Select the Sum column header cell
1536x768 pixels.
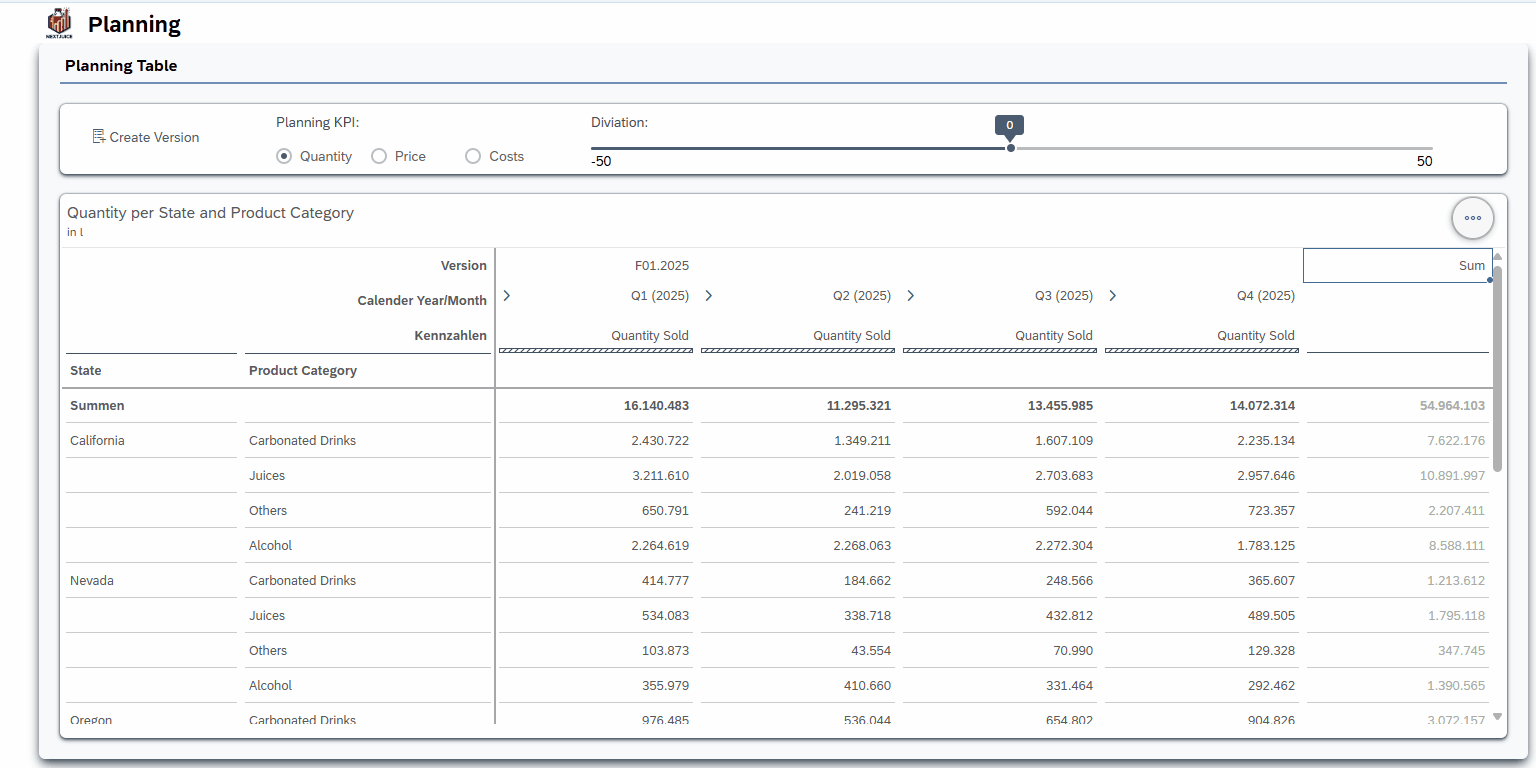click(1398, 266)
